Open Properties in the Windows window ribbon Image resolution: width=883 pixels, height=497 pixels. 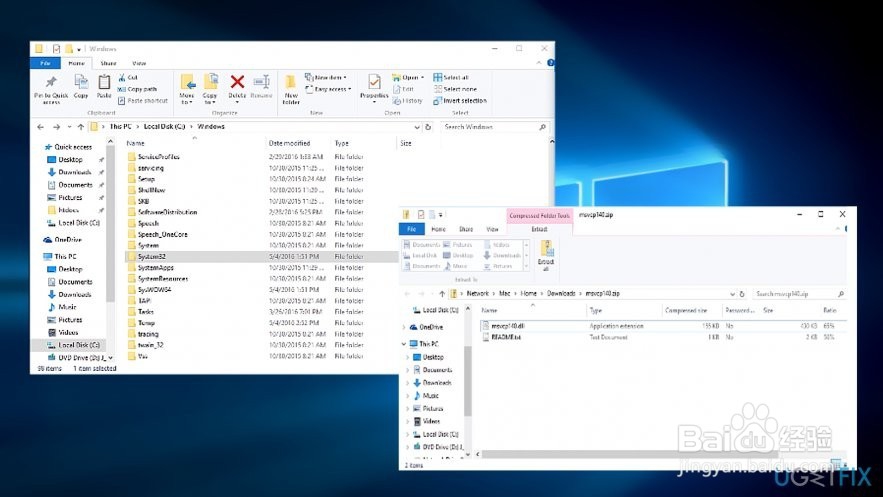click(x=374, y=88)
